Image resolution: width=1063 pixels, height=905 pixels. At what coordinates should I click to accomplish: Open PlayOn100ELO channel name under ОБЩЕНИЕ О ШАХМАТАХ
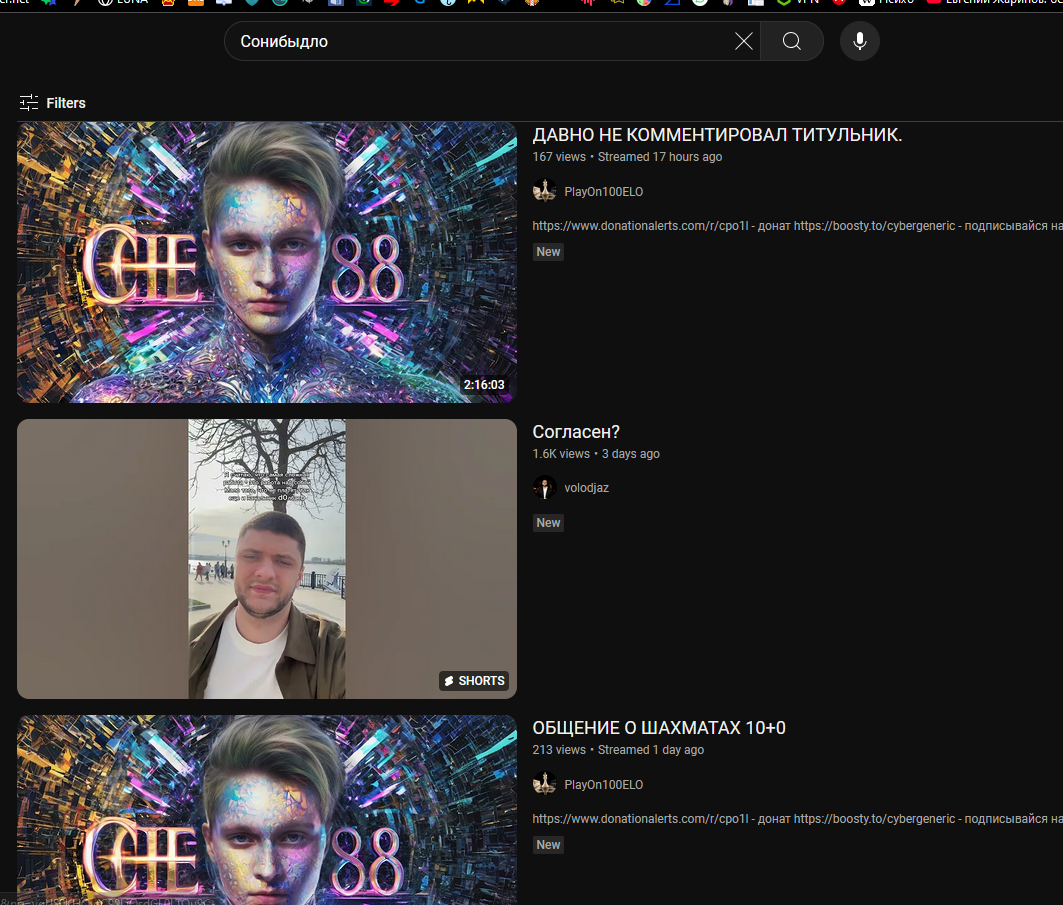click(603, 785)
